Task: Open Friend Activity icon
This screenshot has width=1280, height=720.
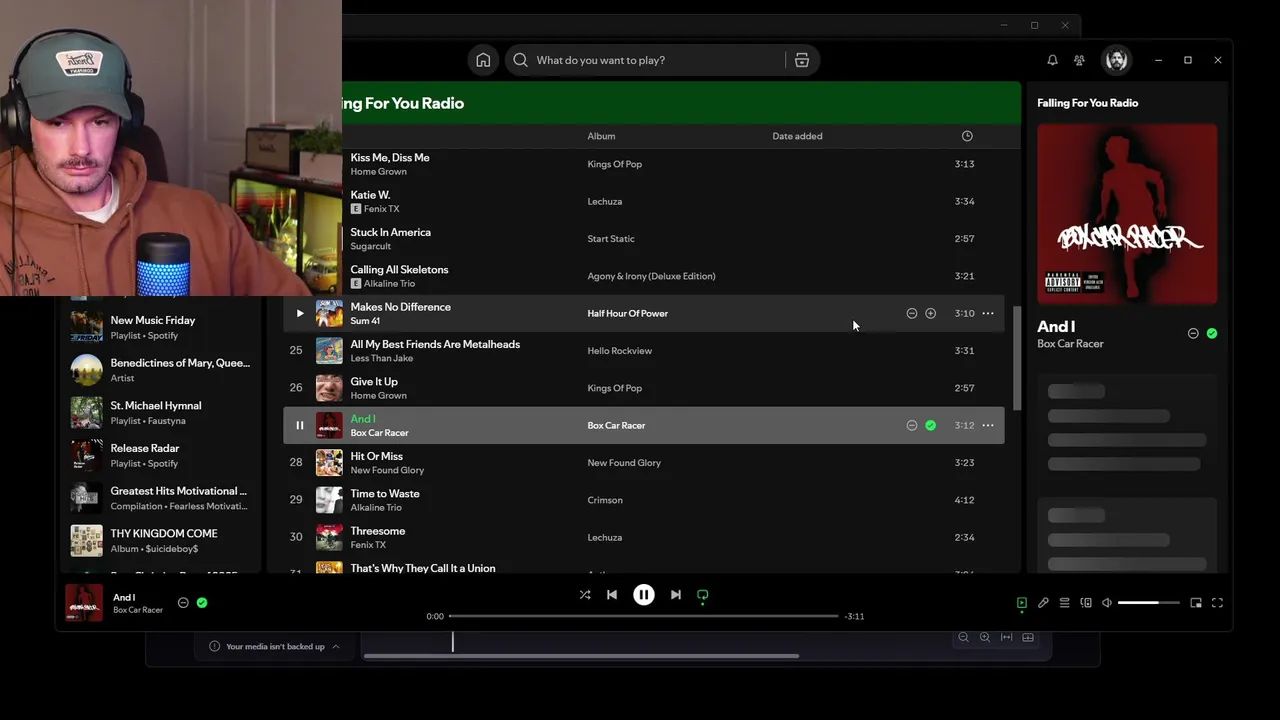Action: (x=1079, y=60)
